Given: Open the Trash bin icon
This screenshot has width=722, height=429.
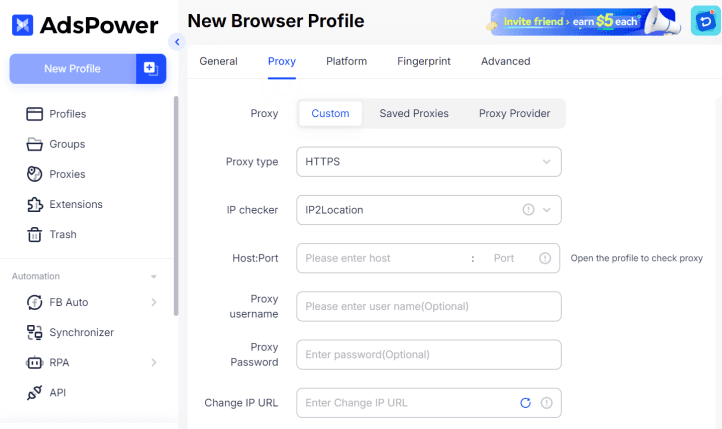Looking at the screenshot, I should coord(33,234).
